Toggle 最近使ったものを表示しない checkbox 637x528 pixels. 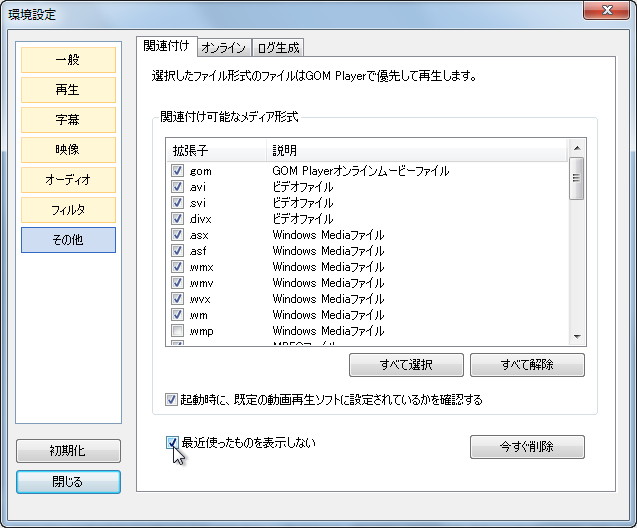click(x=172, y=442)
